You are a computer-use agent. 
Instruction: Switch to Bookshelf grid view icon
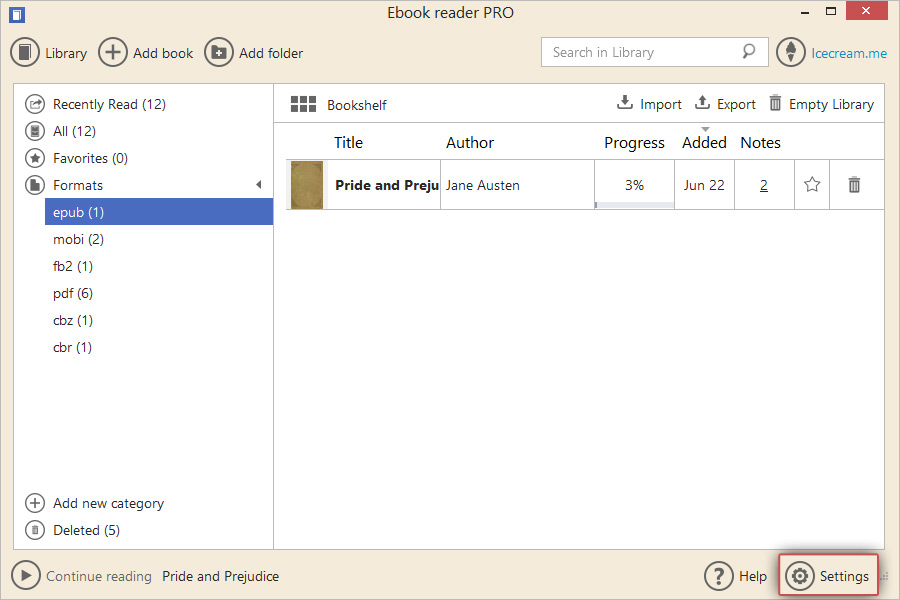pos(303,104)
